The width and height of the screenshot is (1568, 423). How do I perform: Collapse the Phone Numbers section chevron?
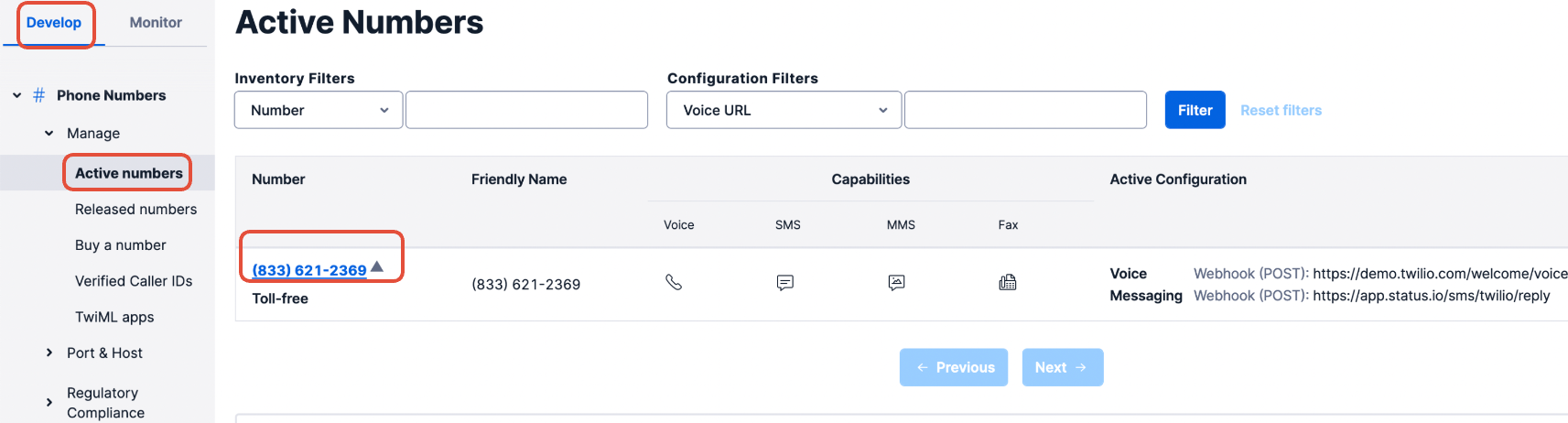(16, 95)
